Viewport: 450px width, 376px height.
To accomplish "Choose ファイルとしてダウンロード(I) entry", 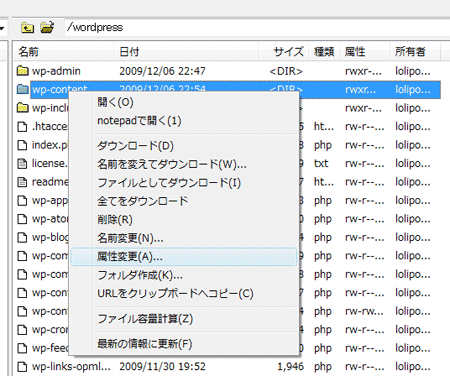I will (x=184, y=183).
